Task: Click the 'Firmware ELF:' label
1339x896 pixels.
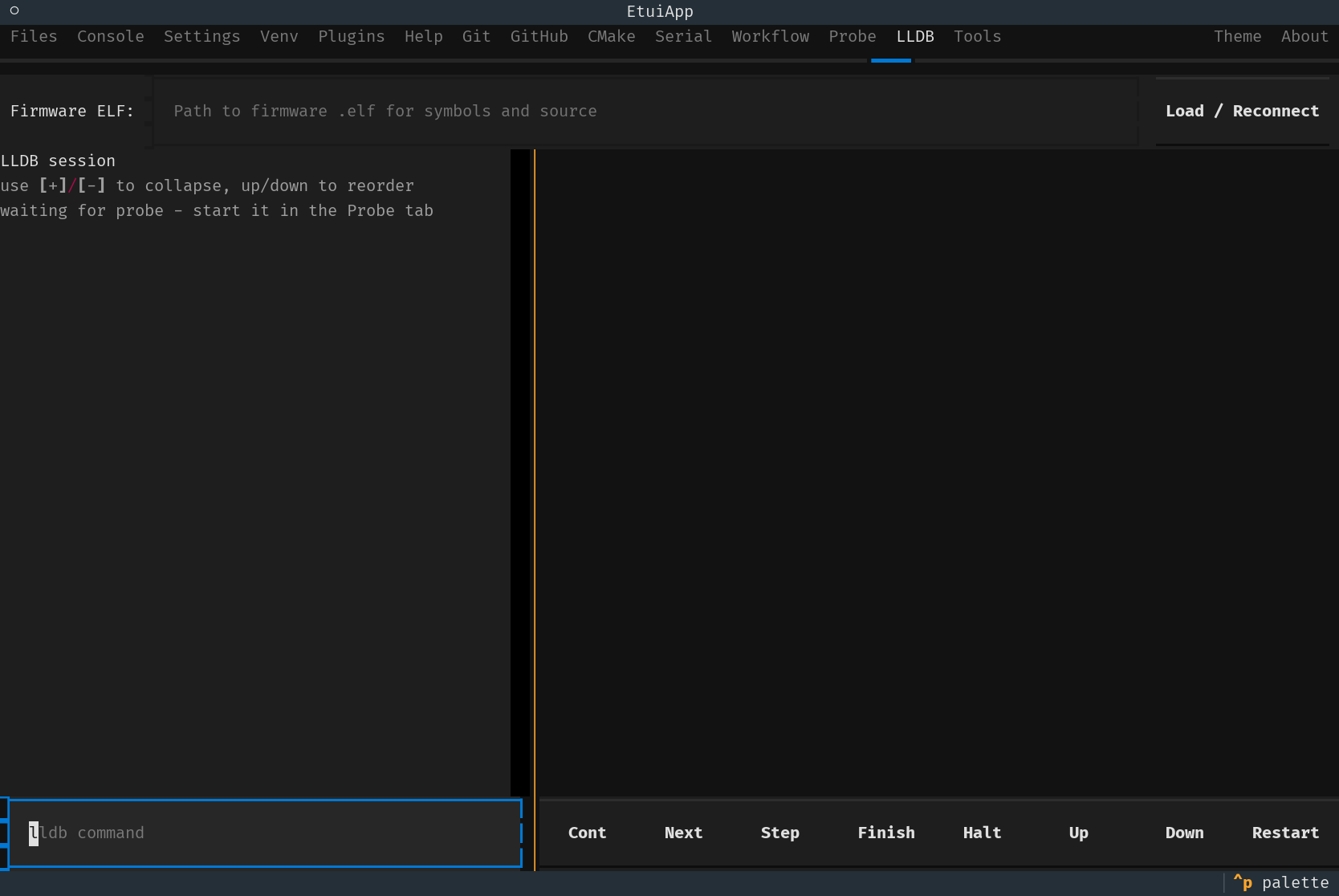Action: (x=72, y=111)
